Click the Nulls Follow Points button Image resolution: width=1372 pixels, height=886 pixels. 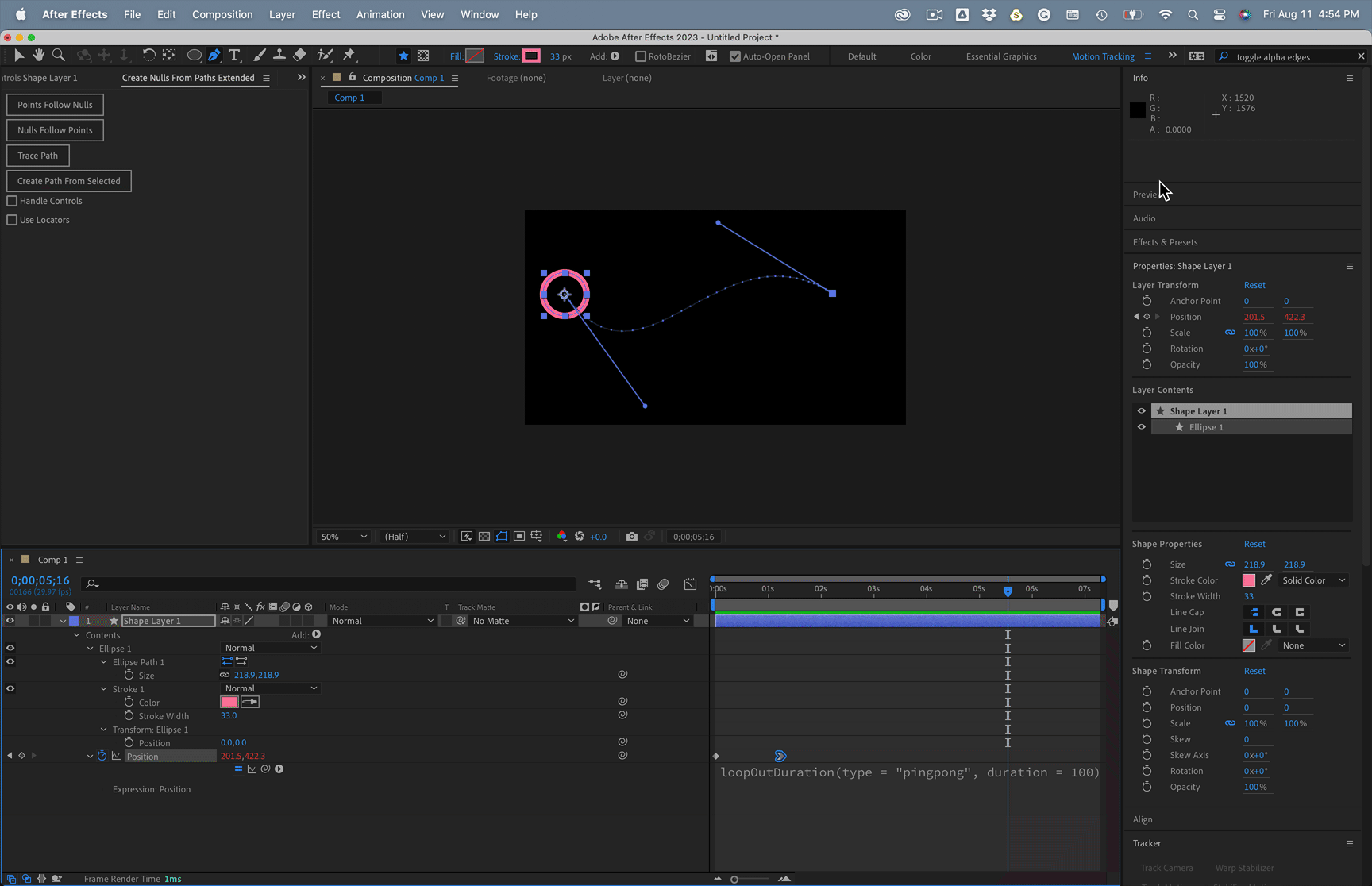point(55,130)
